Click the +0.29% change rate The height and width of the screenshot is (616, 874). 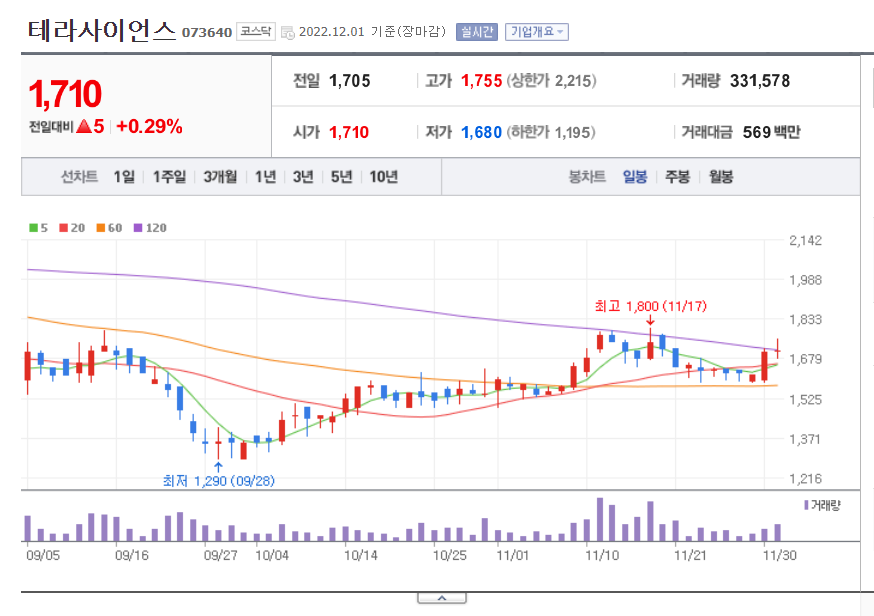pyautogui.click(x=149, y=127)
